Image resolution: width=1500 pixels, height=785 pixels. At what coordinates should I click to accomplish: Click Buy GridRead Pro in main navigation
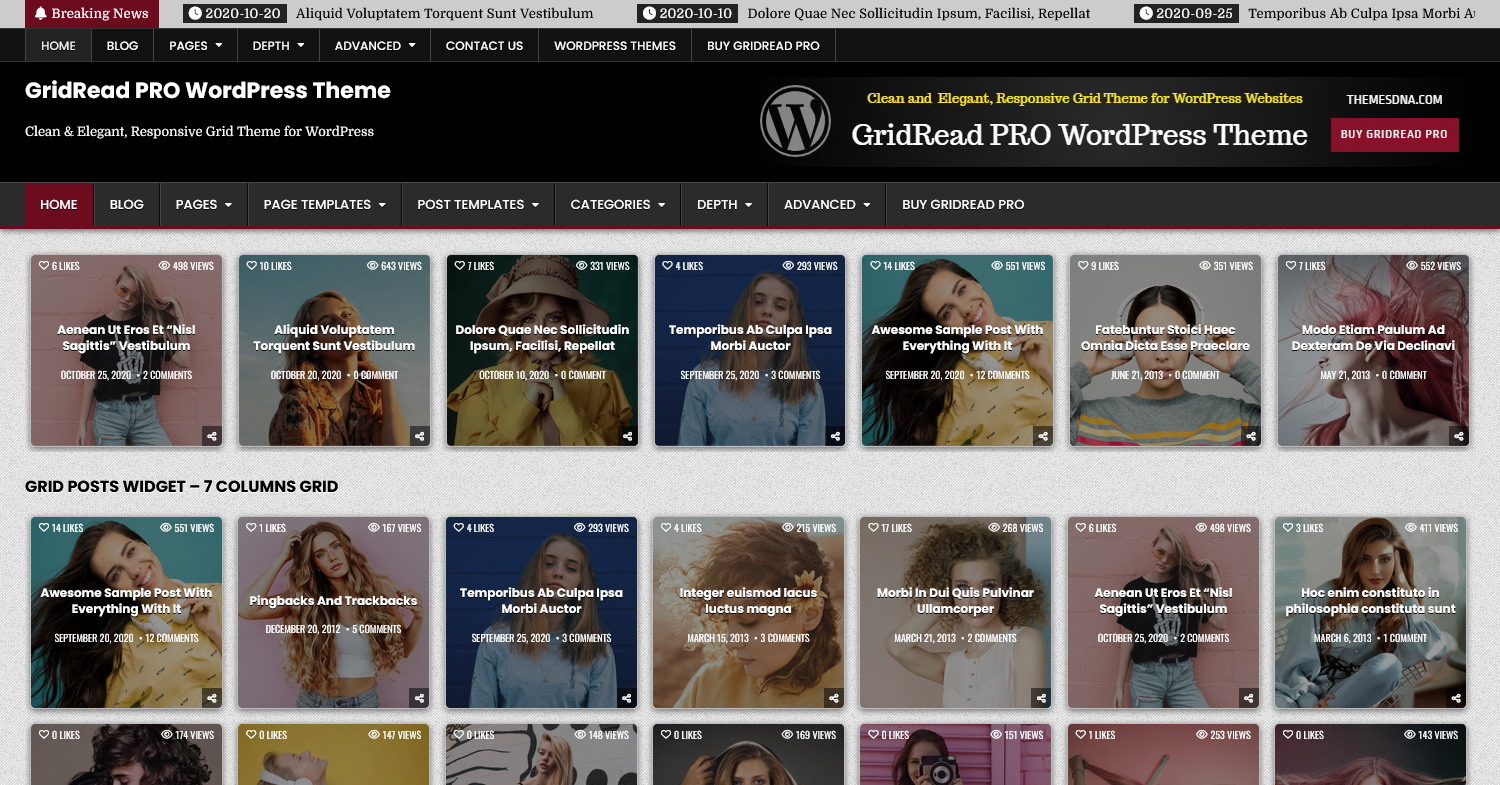tap(963, 204)
